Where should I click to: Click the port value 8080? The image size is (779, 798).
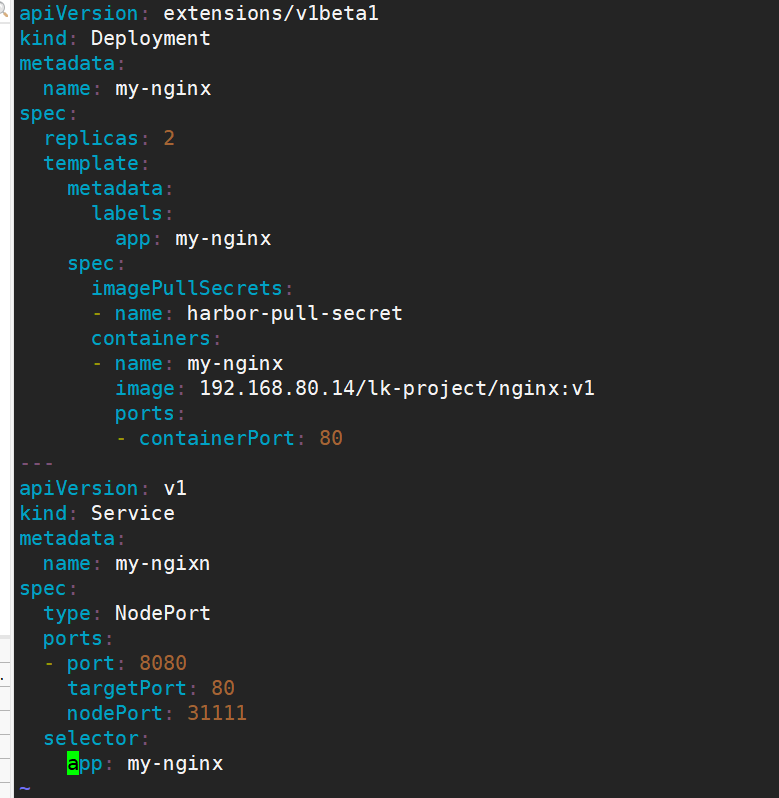[x=162, y=663]
